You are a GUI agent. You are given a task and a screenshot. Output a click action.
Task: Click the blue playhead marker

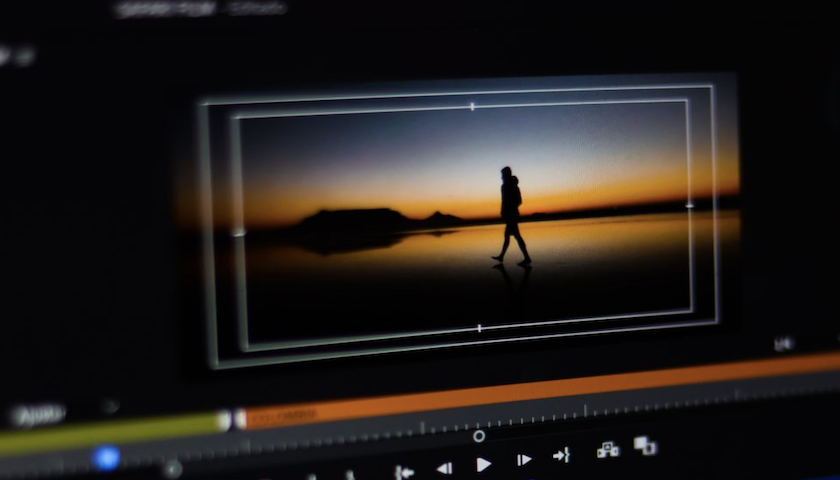click(x=106, y=459)
